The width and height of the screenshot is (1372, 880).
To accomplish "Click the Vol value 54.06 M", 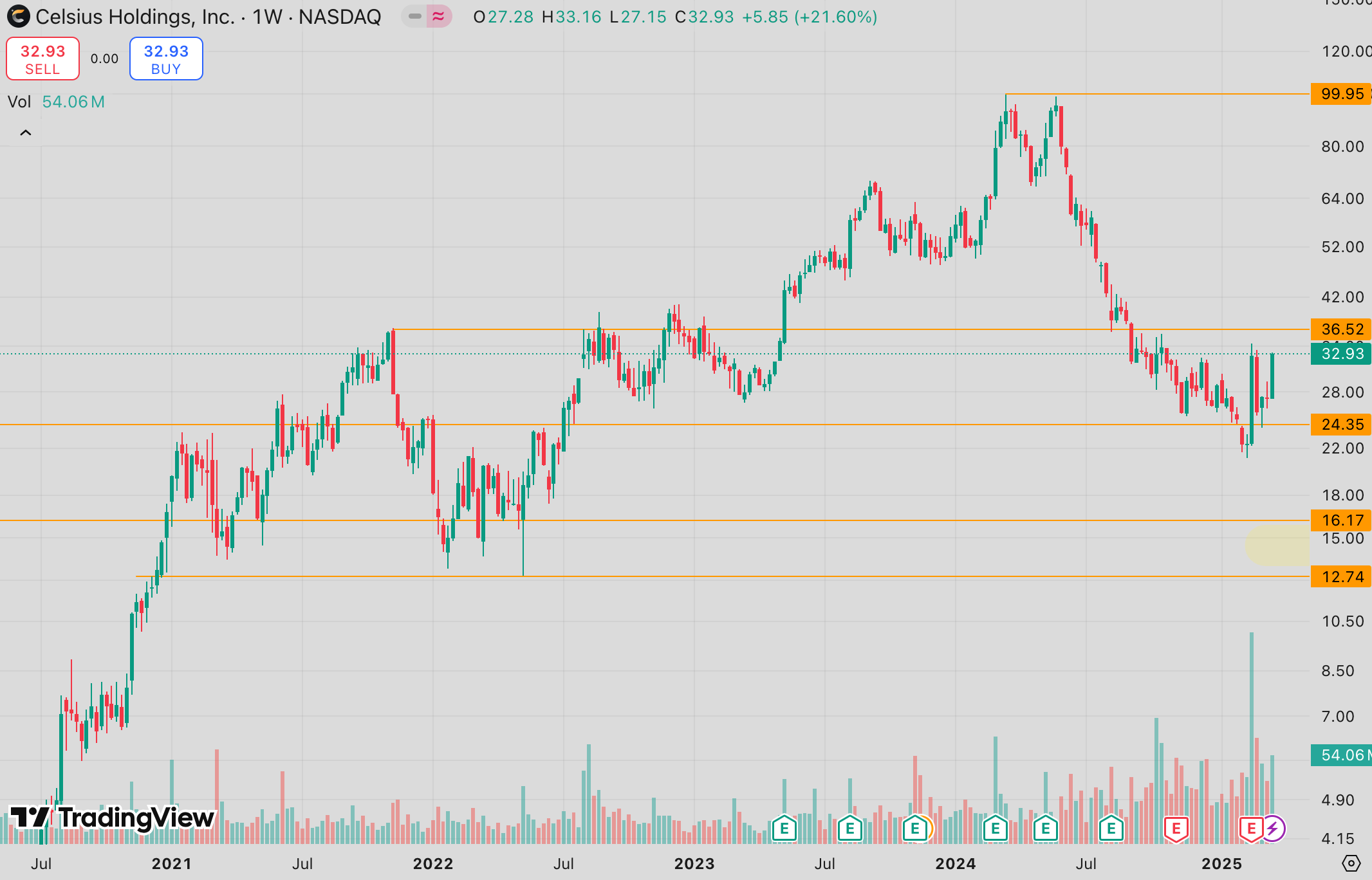I will click(x=73, y=102).
